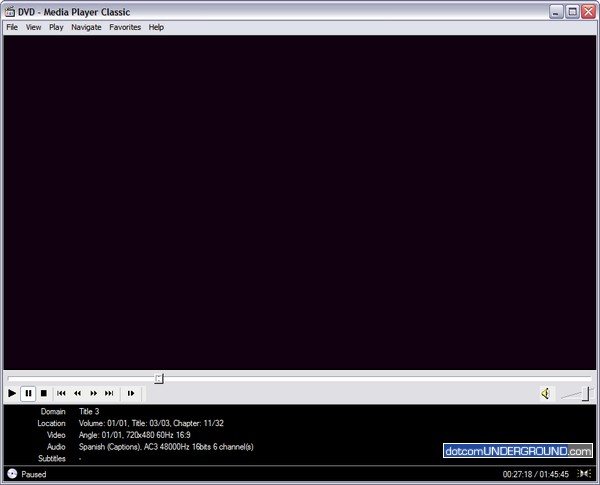Click the Subtitles label
Screen dimensions: 600x485
(52, 459)
